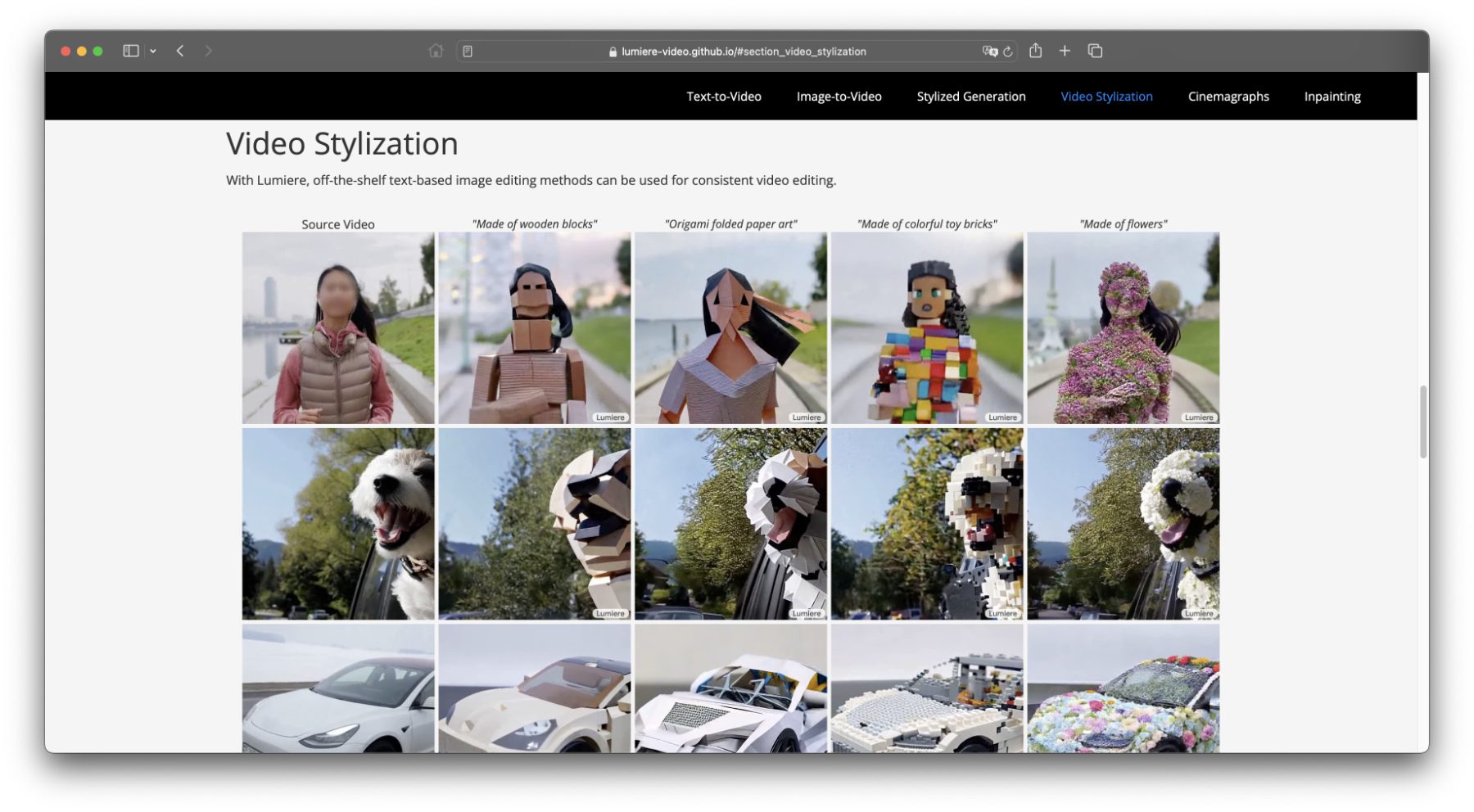Open the Share menu icon

coord(1036,51)
